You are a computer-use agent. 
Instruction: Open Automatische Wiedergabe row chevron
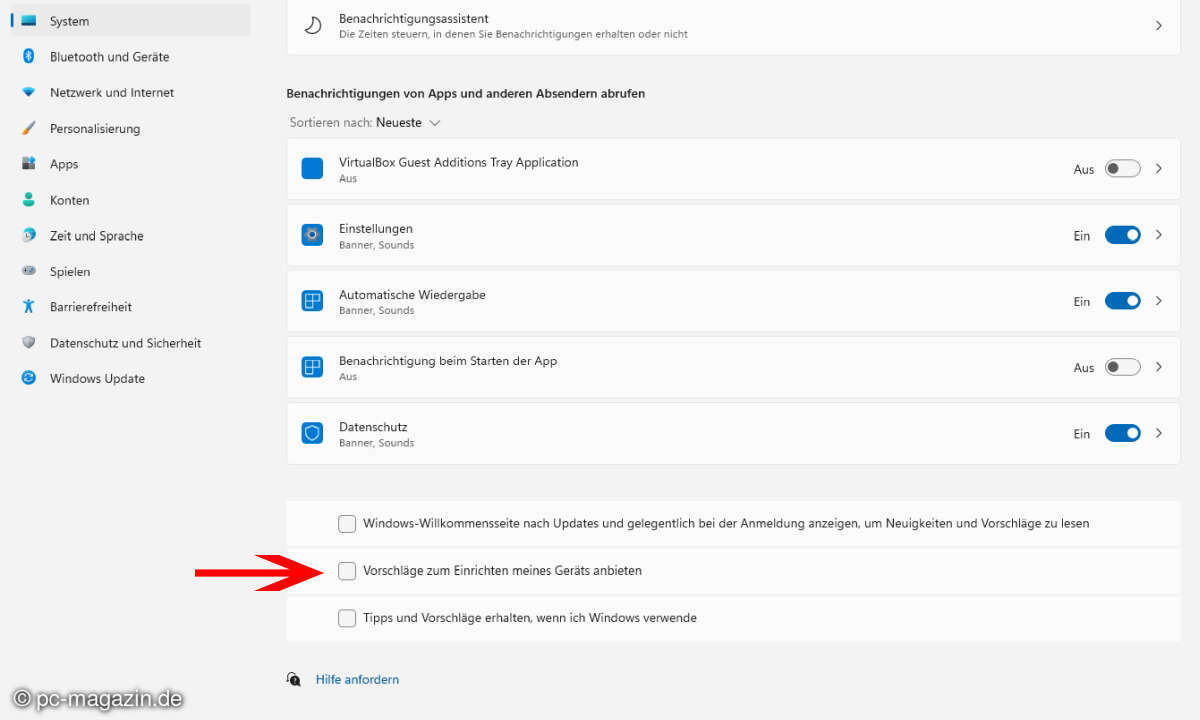(x=1159, y=301)
